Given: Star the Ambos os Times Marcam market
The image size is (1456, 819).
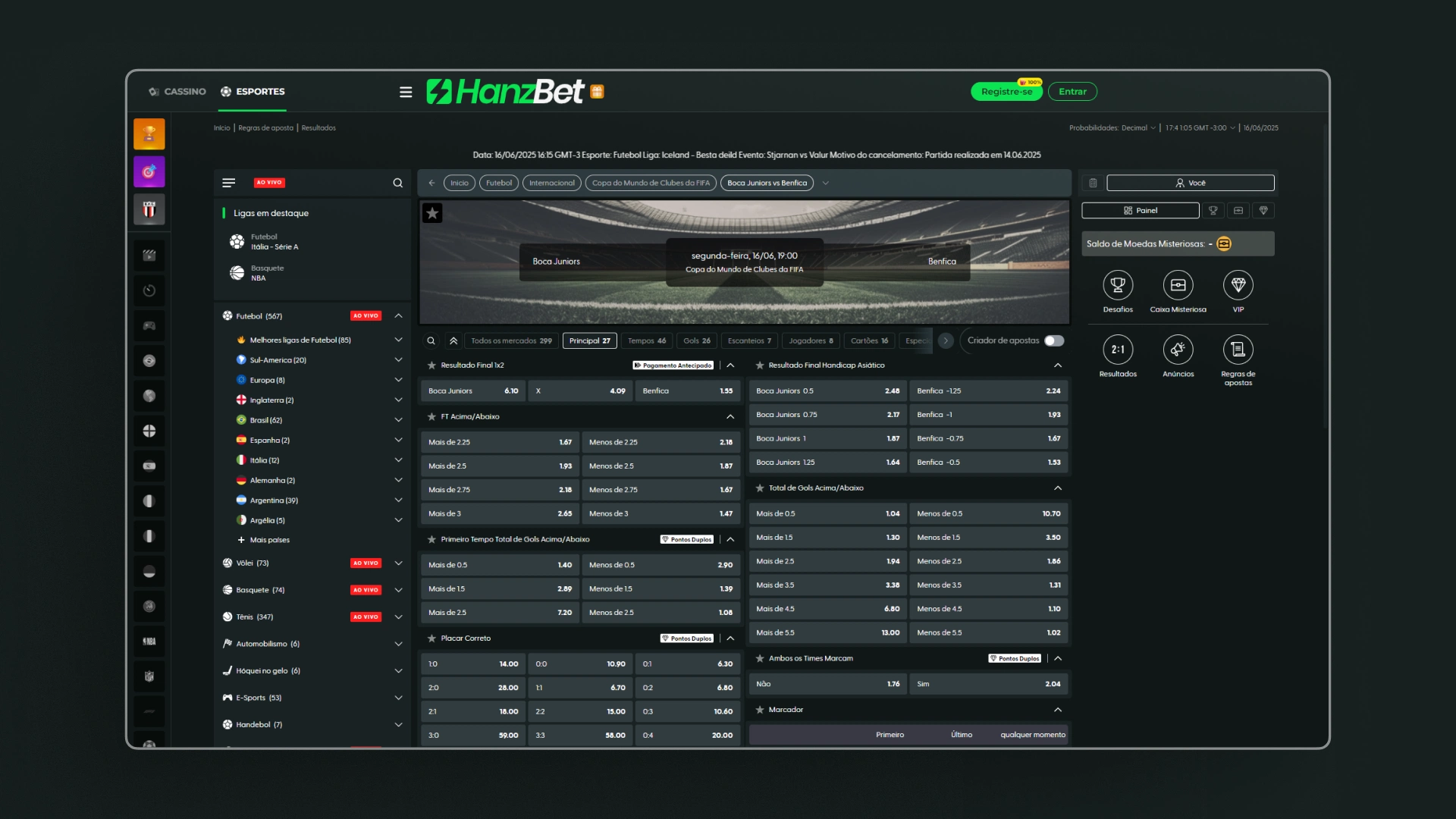Looking at the screenshot, I should pyautogui.click(x=760, y=659).
